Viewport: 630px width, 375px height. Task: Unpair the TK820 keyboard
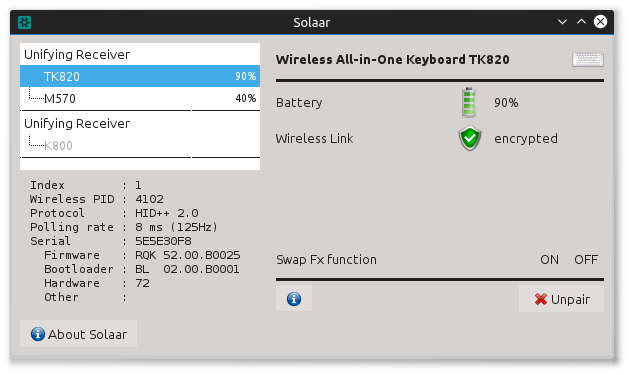tap(561, 299)
